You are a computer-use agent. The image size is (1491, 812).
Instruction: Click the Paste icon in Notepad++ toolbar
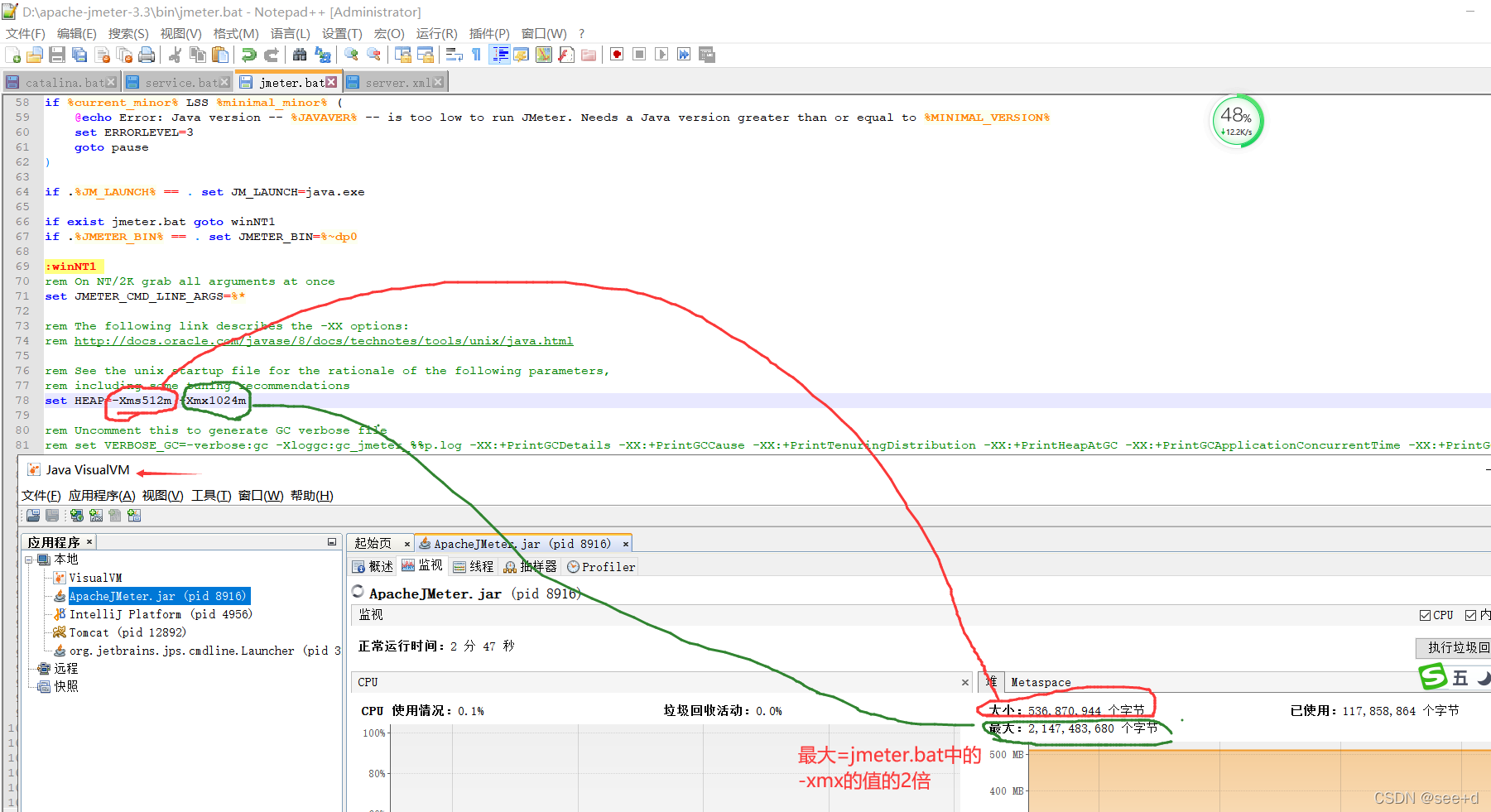click(219, 54)
